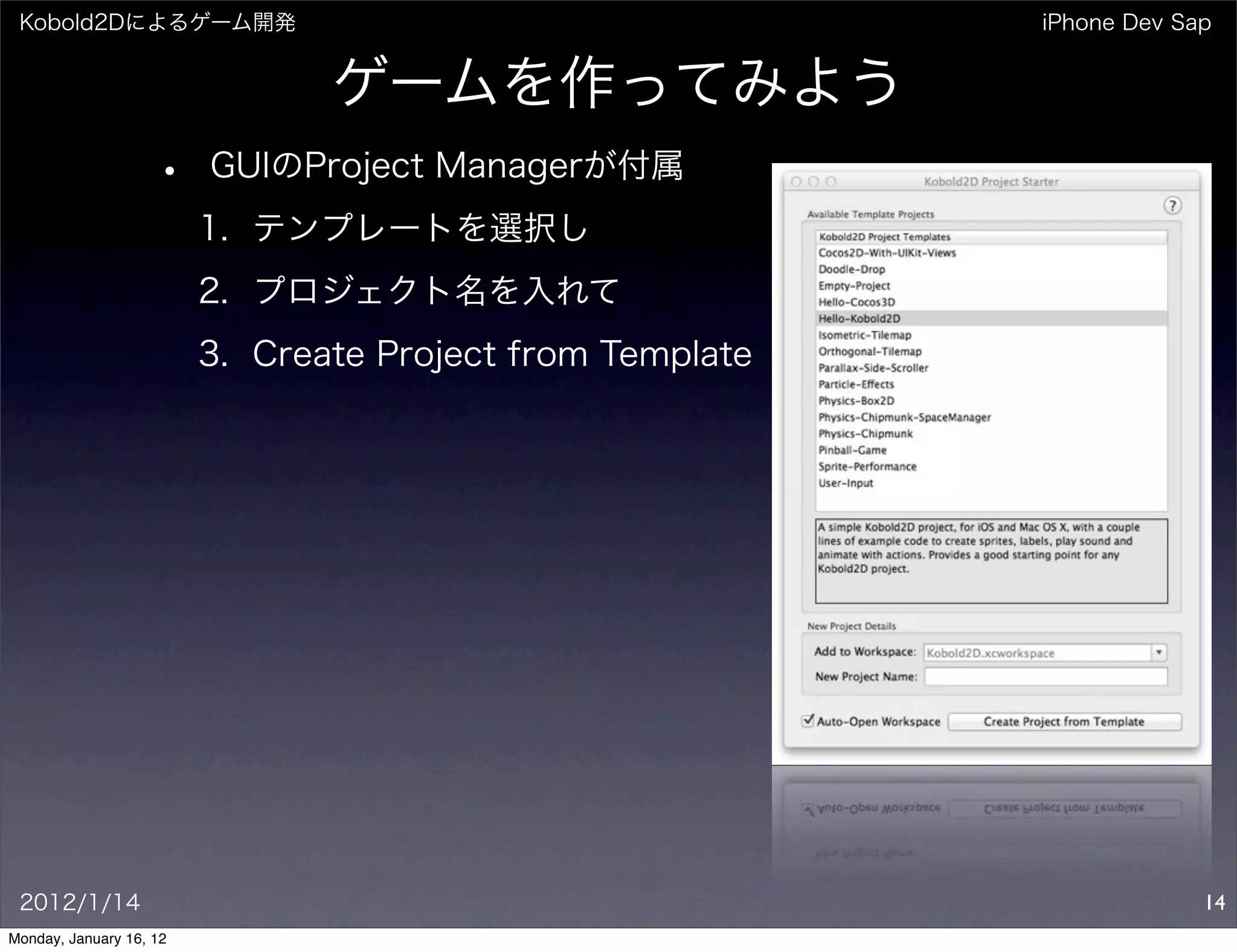Choose the Isometric-Tilemap template
Viewport: 1237px width, 952px height.
pyautogui.click(x=864, y=335)
